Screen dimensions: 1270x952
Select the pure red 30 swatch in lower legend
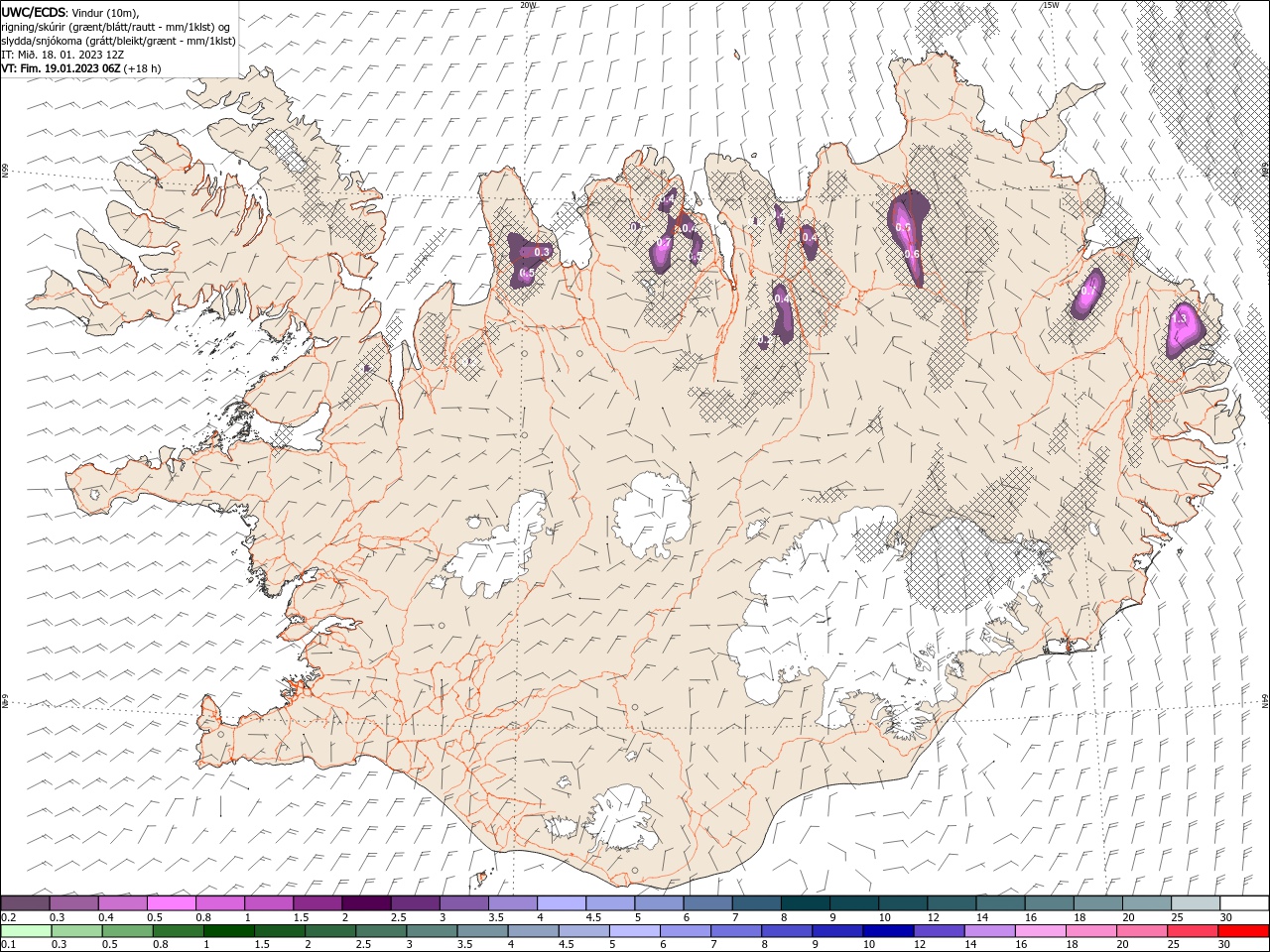[x=1242, y=931]
